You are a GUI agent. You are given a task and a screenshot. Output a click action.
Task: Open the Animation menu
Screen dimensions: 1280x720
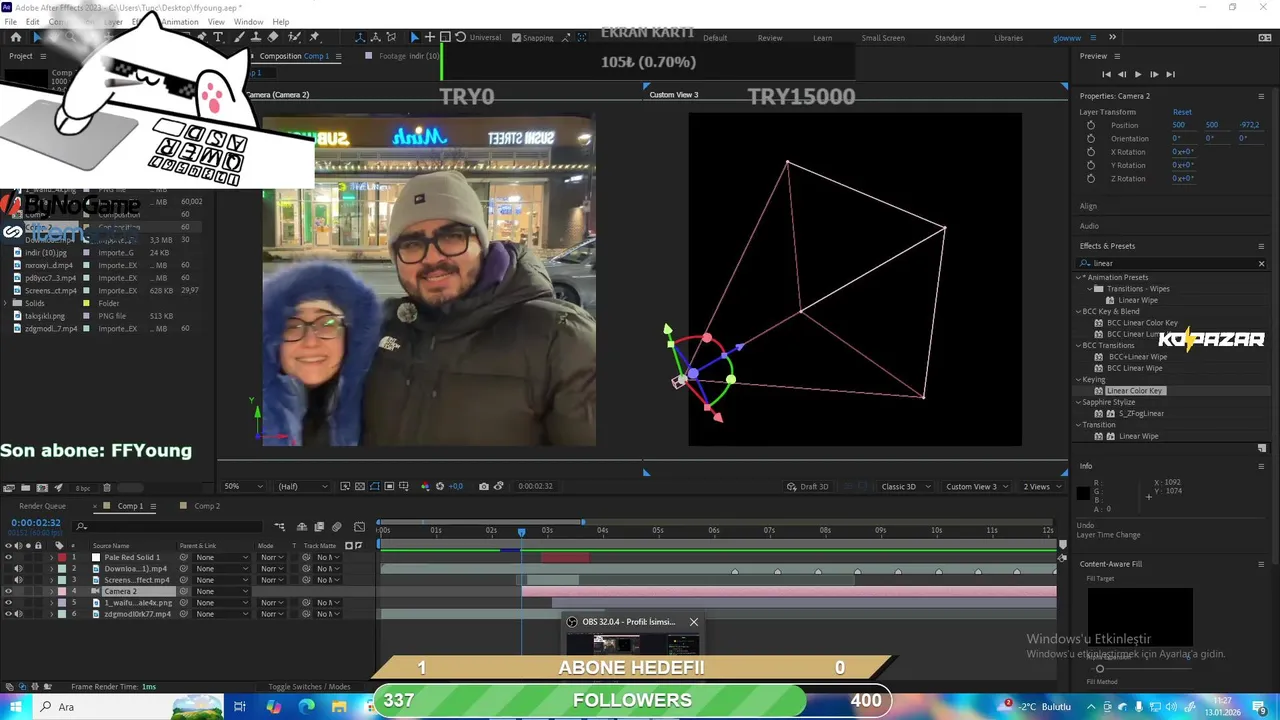180,21
